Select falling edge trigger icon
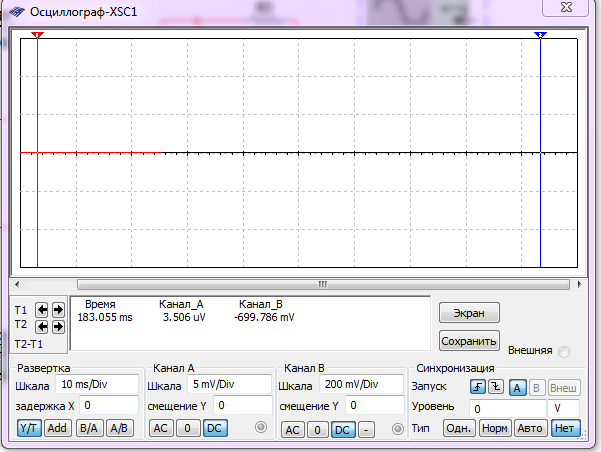 pyautogui.click(x=496, y=387)
